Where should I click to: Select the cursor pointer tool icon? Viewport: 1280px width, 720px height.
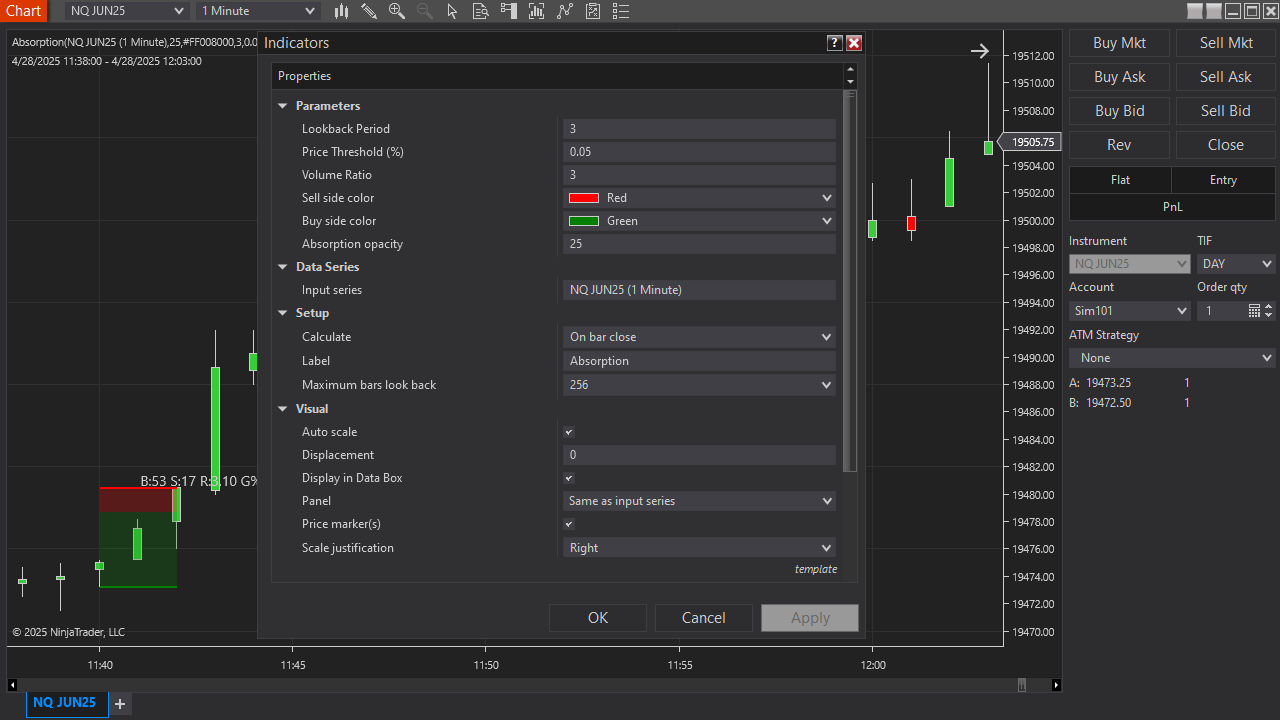coord(452,11)
